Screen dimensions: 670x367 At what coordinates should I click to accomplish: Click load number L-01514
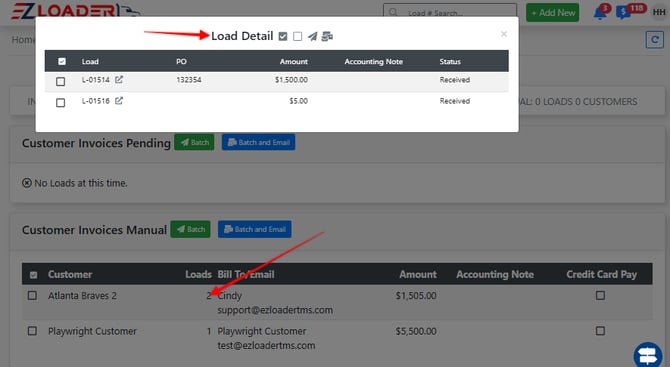coord(96,80)
